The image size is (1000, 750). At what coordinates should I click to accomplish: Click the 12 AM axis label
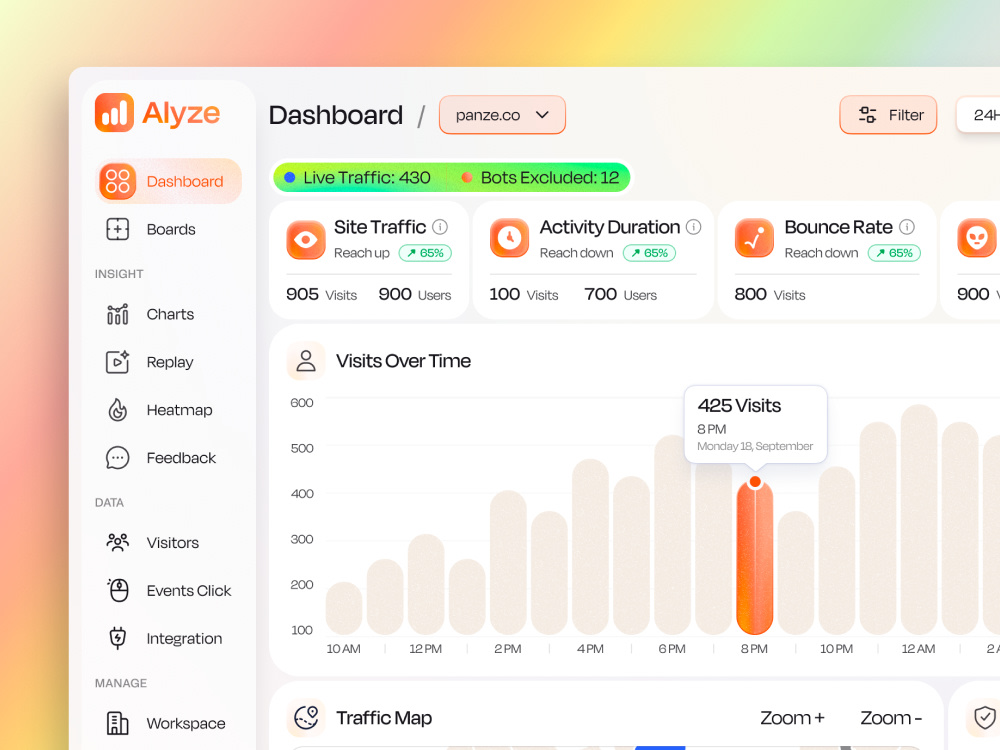click(918, 649)
